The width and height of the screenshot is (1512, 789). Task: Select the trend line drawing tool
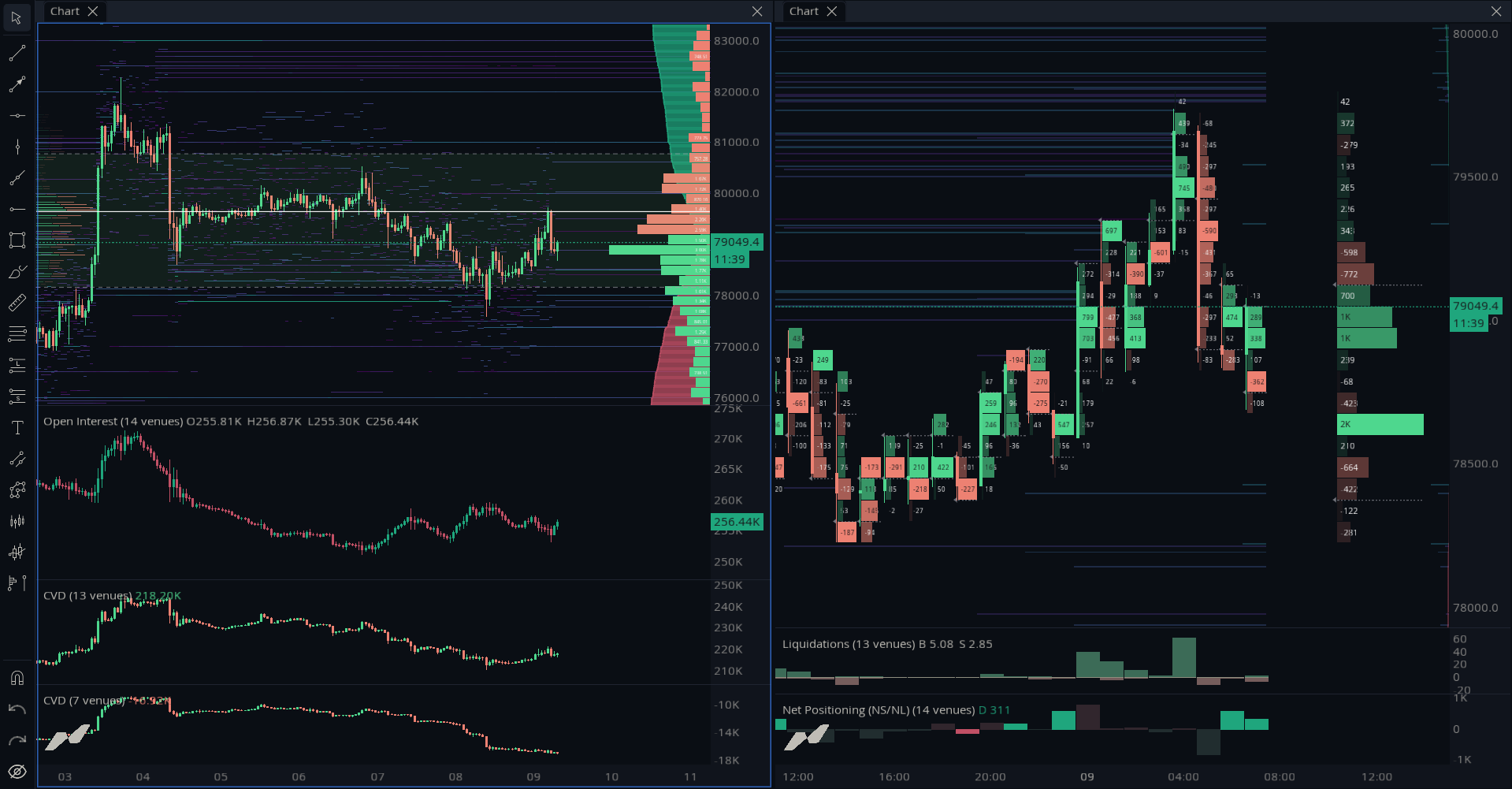point(17,53)
